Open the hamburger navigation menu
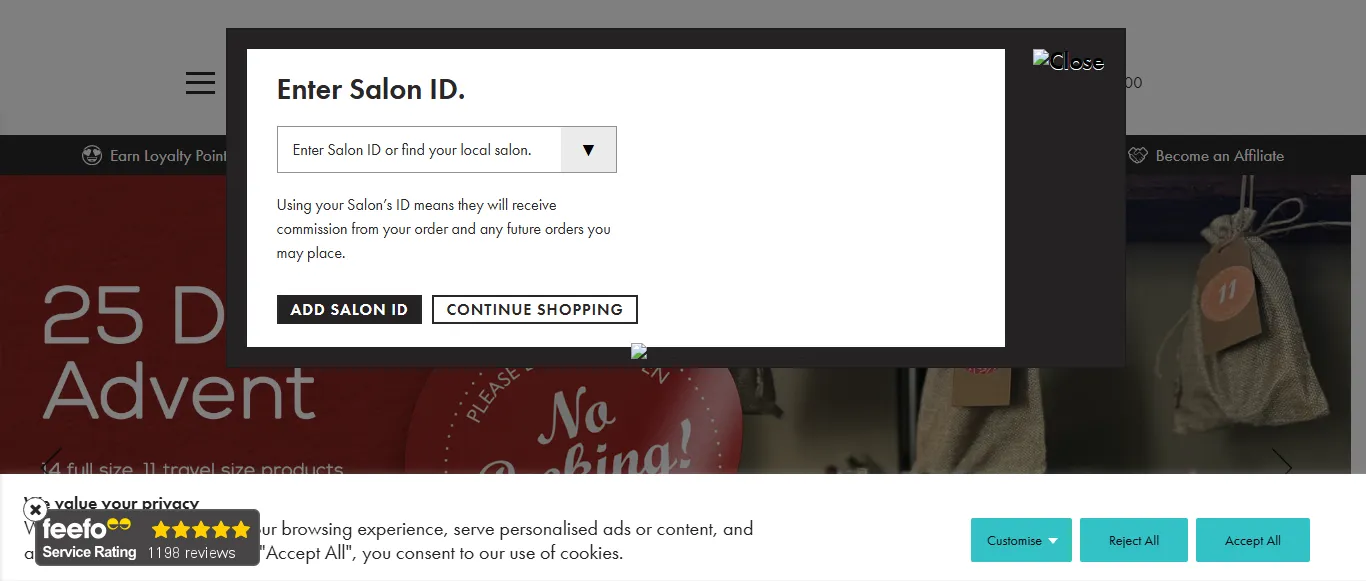This screenshot has width=1366, height=581. pos(200,83)
